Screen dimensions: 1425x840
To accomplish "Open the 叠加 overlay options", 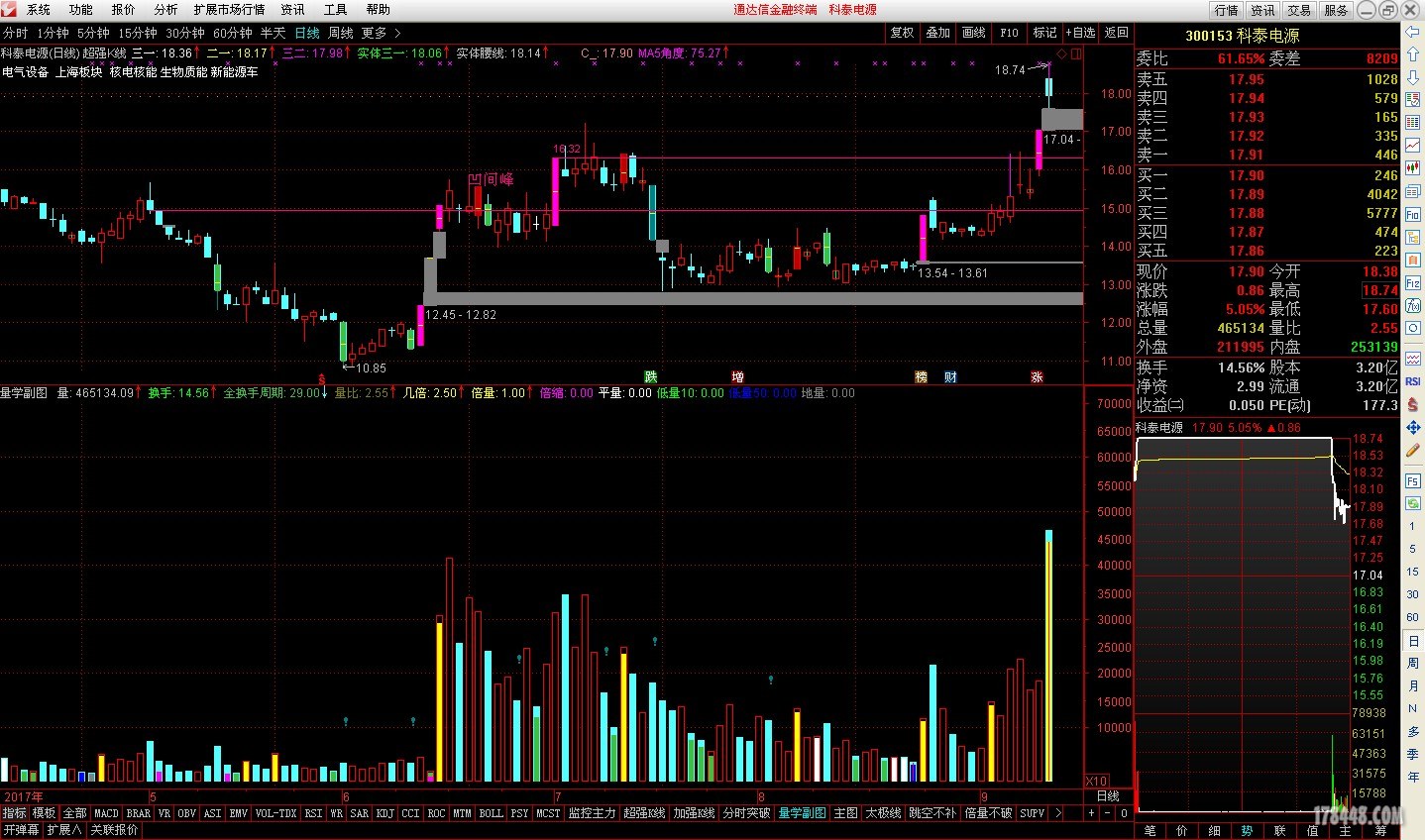I will pos(937,33).
